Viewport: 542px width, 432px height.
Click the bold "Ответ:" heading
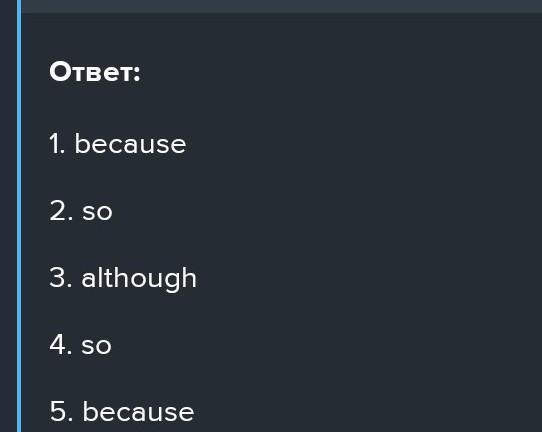click(95, 72)
